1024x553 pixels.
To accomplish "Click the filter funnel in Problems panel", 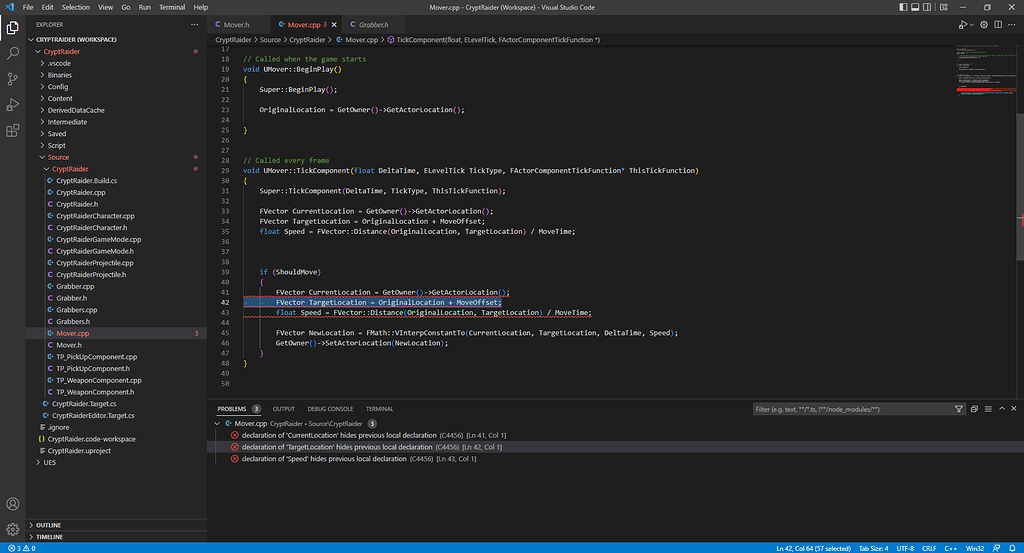I will click(960, 409).
